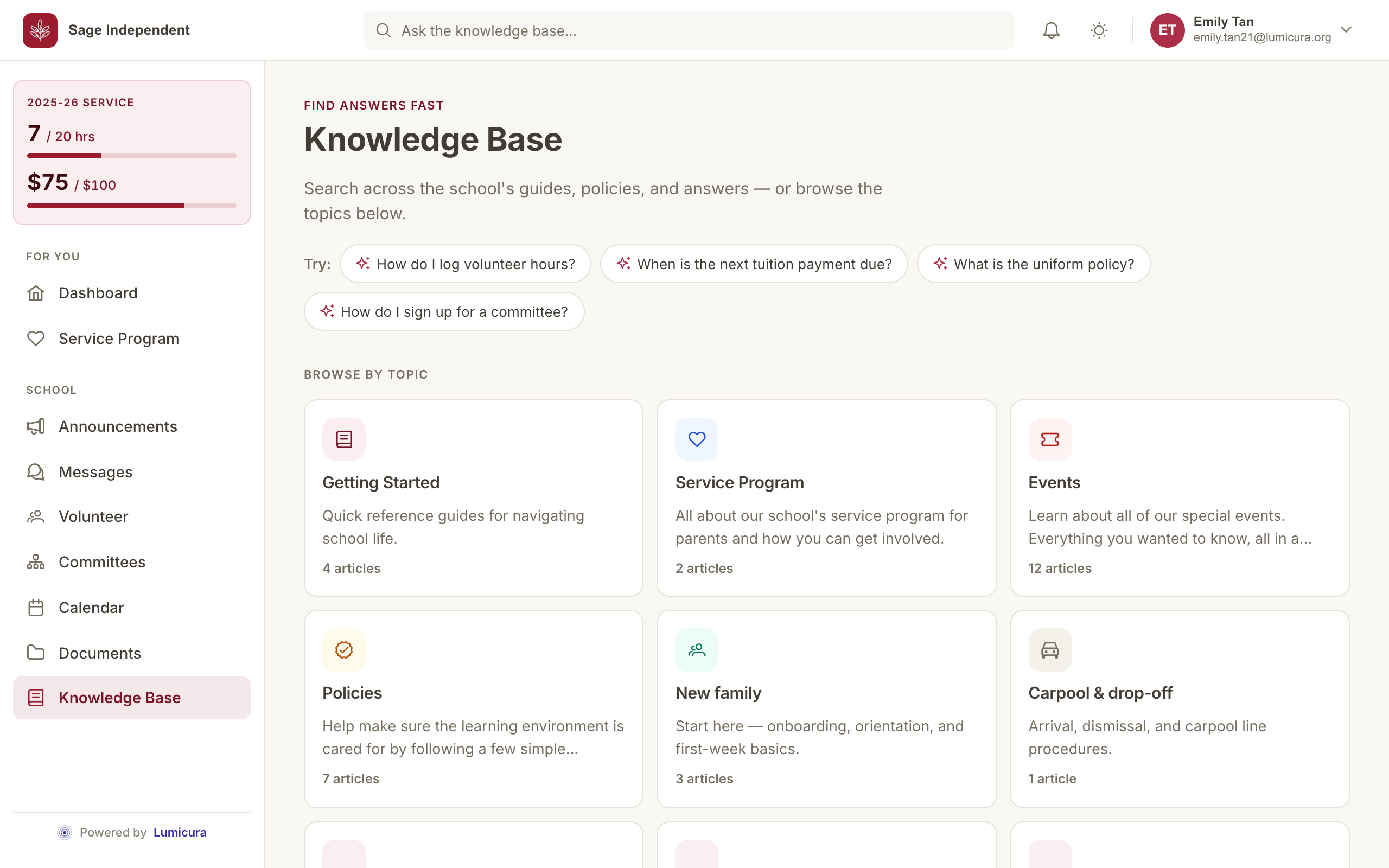
Task: Open Dashboard from the sidebar
Action: click(x=98, y=293)
